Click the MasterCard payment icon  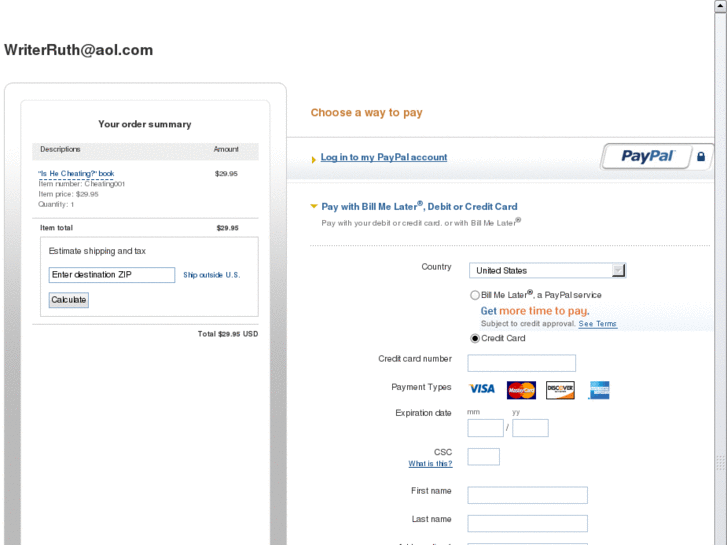(x=521, y=390)
